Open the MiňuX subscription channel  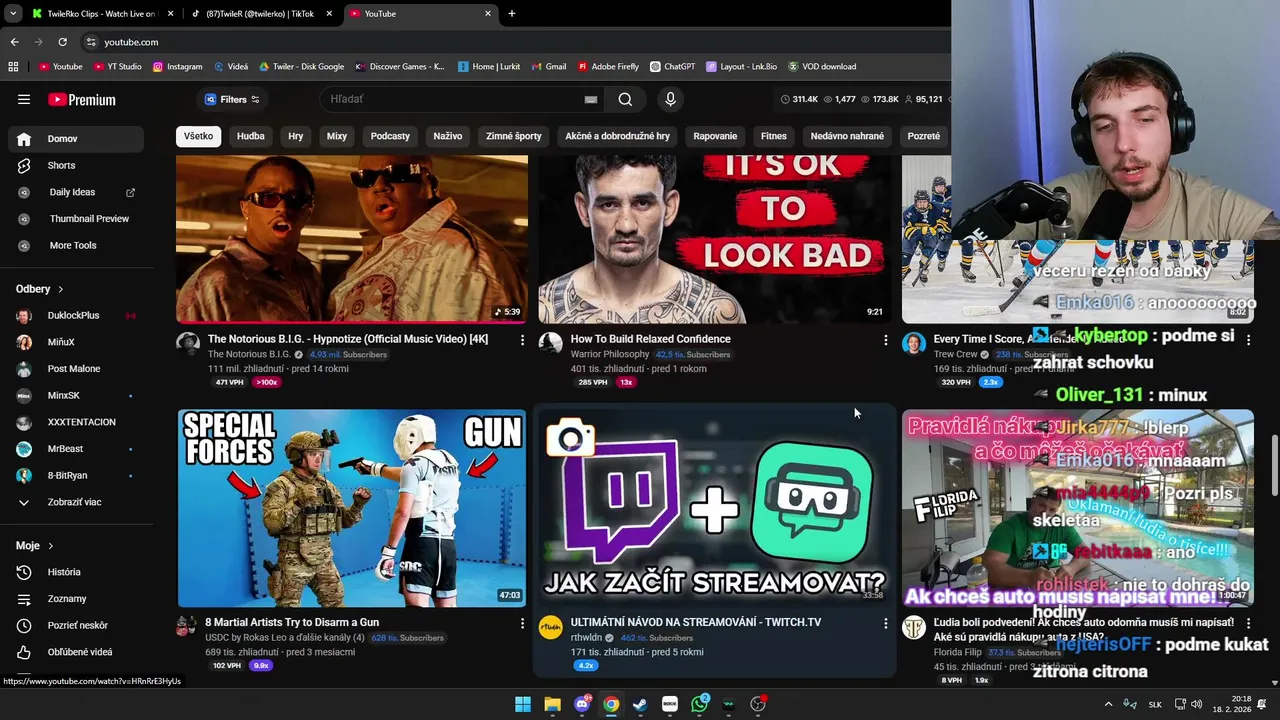click(76, 342)
